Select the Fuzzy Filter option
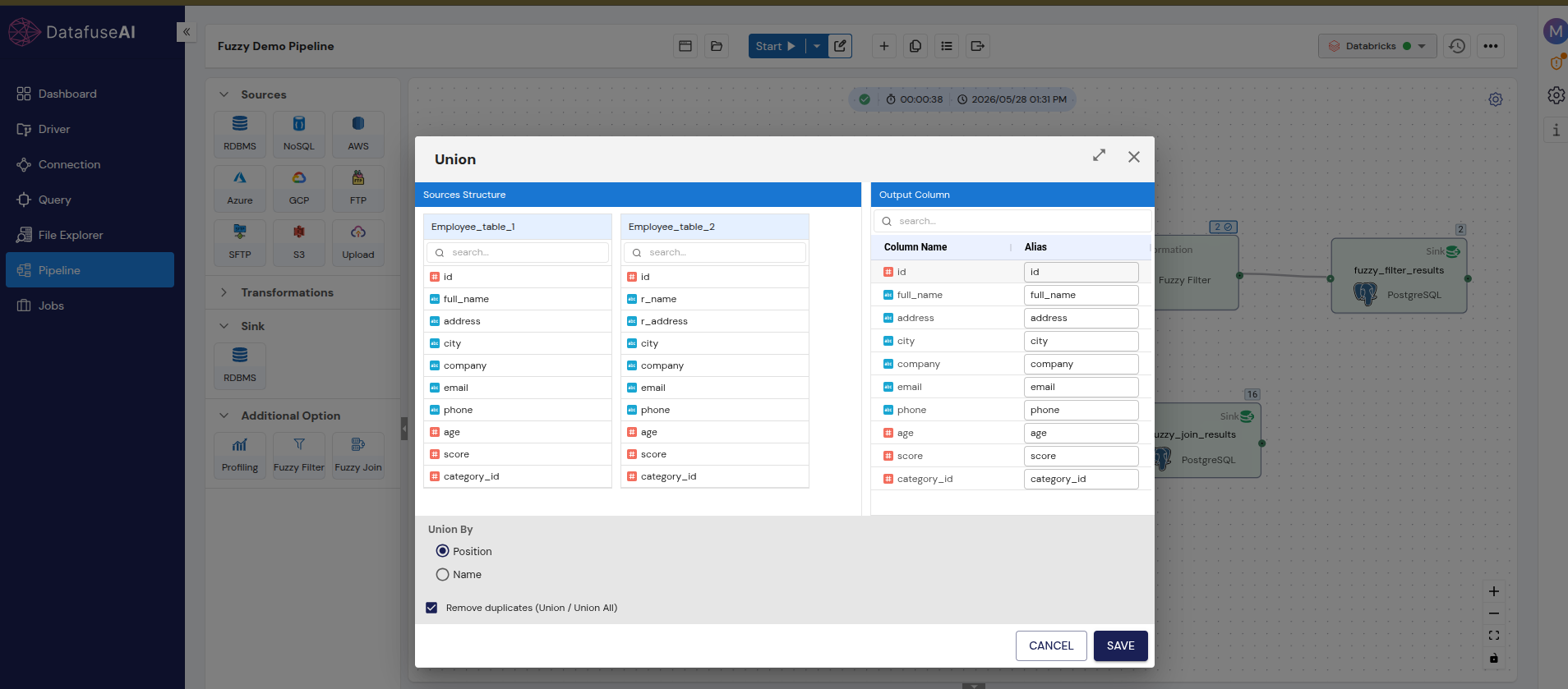1568x689 pixels. (x=299, y=455)
